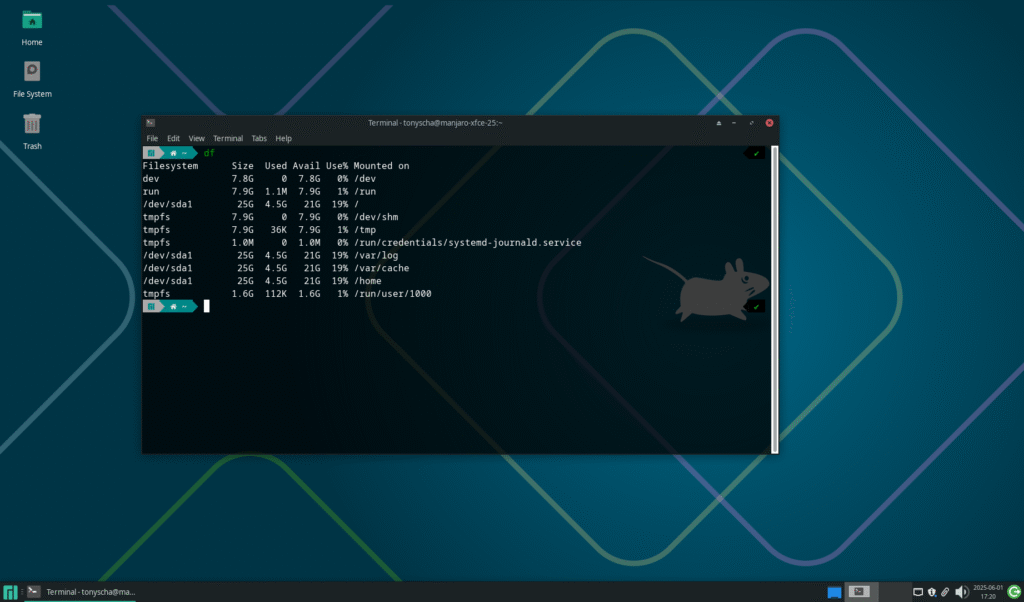Click the green logout icon in the panel corner
The image size is (1024, 602).
pos(1014,592)
